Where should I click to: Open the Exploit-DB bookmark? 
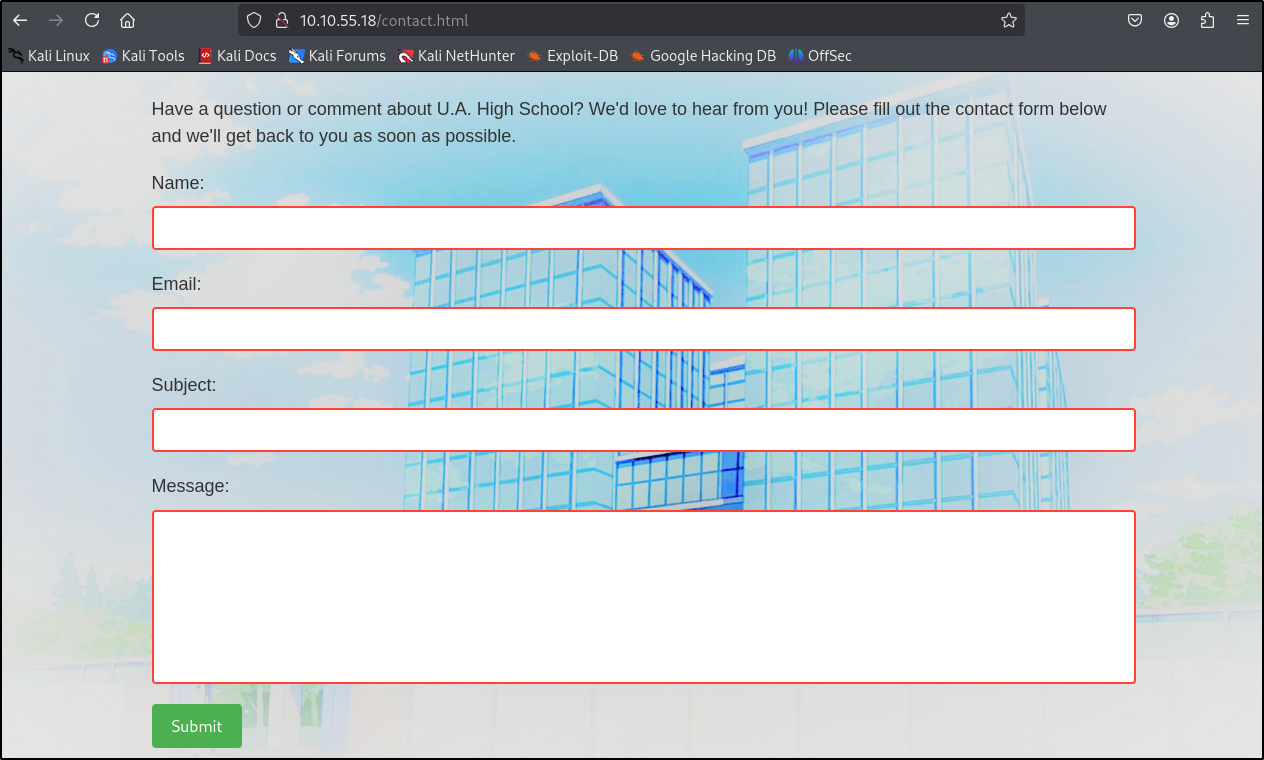pyautogui.click(x=573, y=56)
